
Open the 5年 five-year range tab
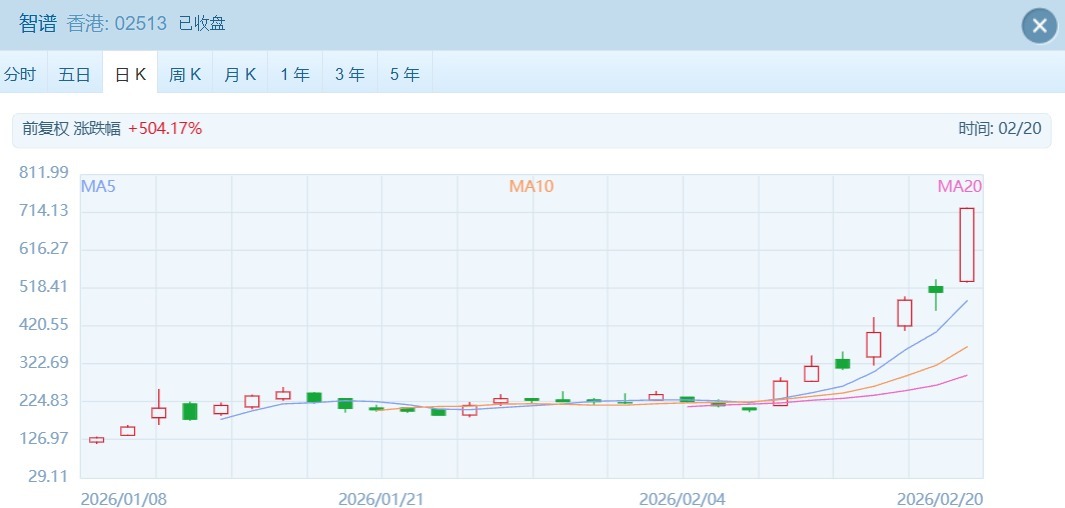(405, 74)
